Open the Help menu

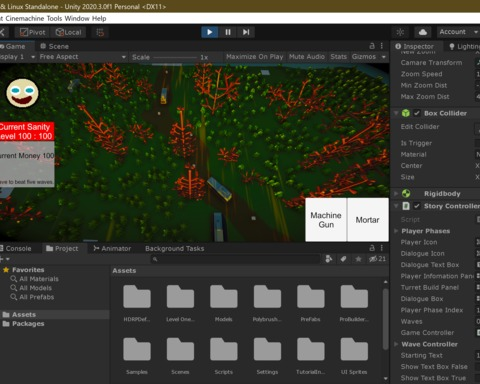click(x=99, y=18)
